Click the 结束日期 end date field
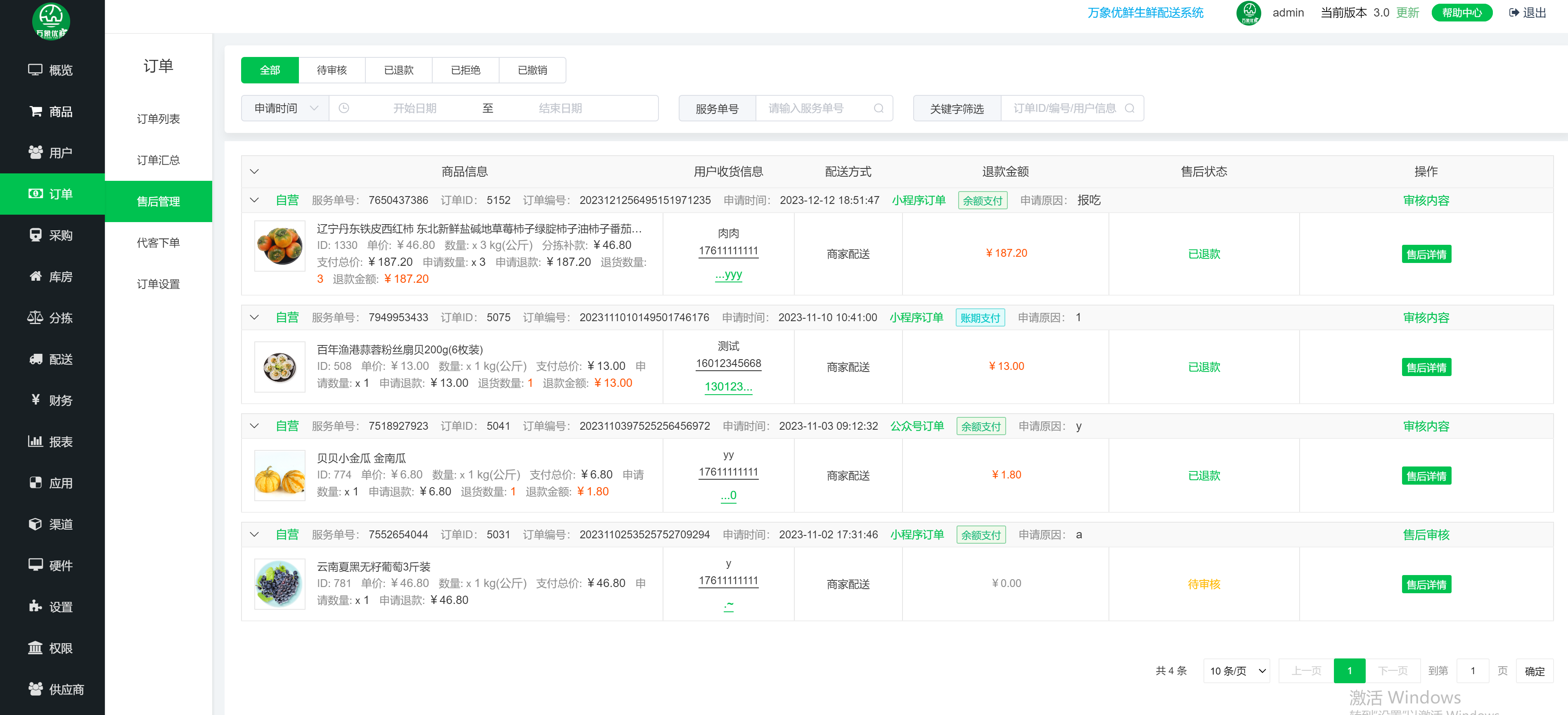 (x=560, y=108)
